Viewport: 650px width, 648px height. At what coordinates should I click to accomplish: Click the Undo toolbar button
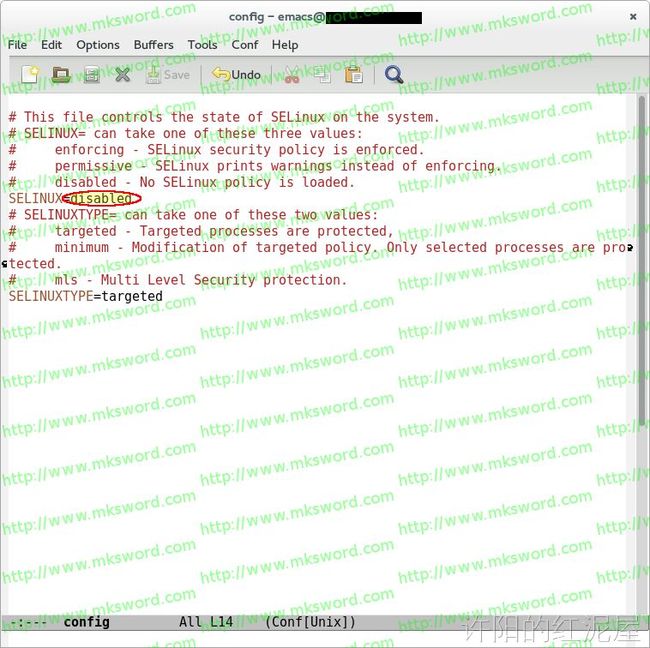236,75
